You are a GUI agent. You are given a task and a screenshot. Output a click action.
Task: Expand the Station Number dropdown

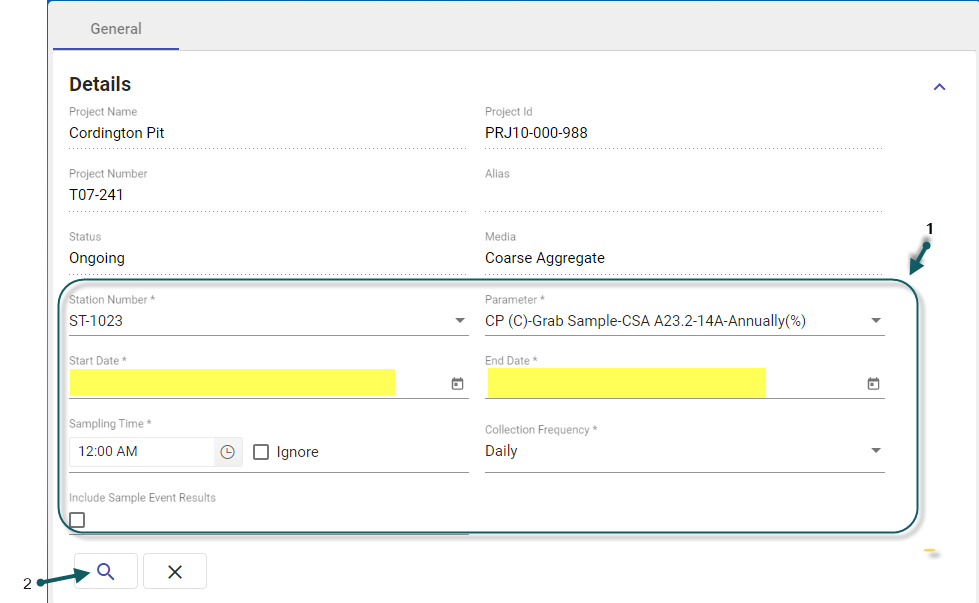[x=460, y=321]
